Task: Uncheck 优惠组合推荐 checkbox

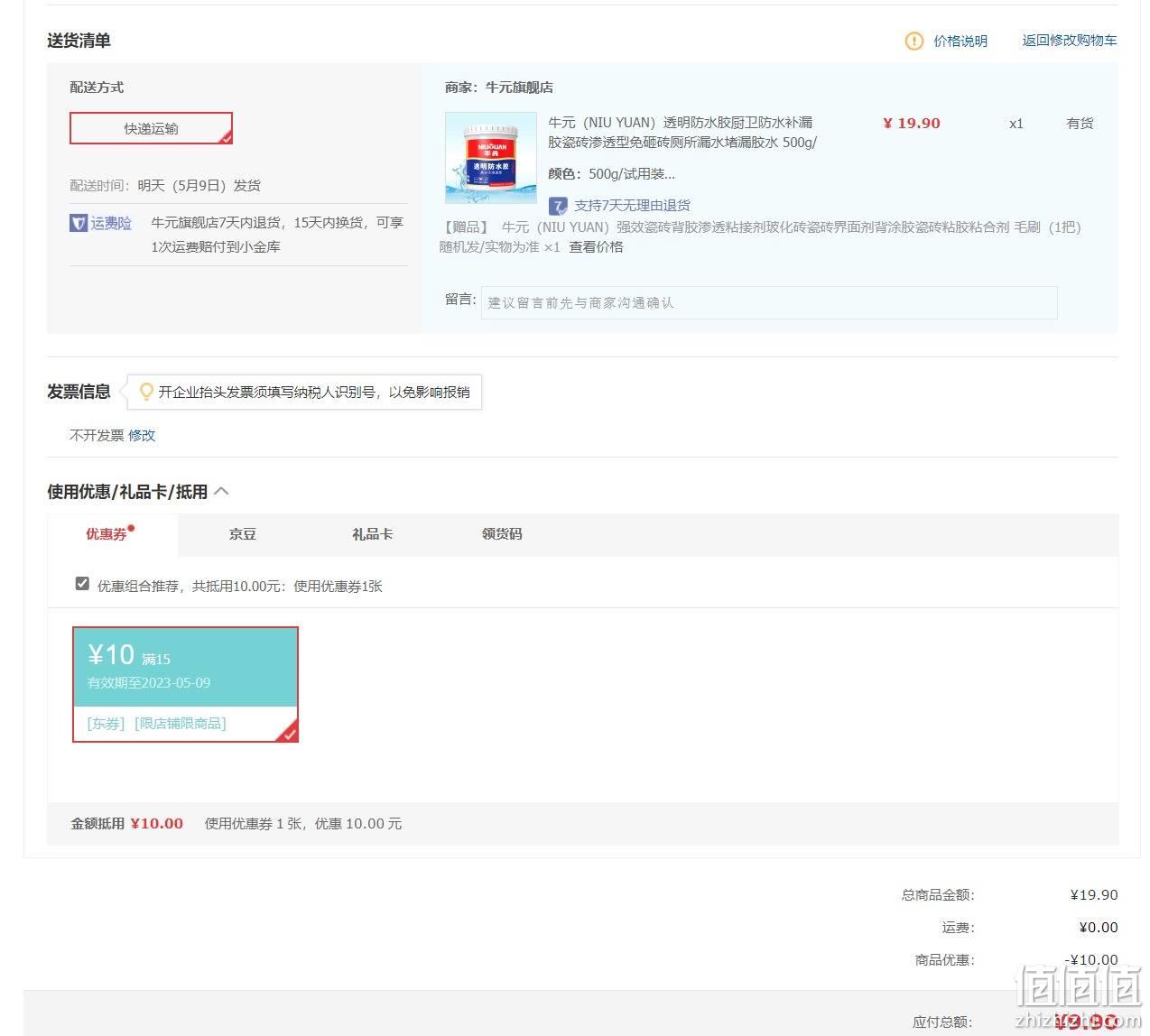Action: click(82, 584)
